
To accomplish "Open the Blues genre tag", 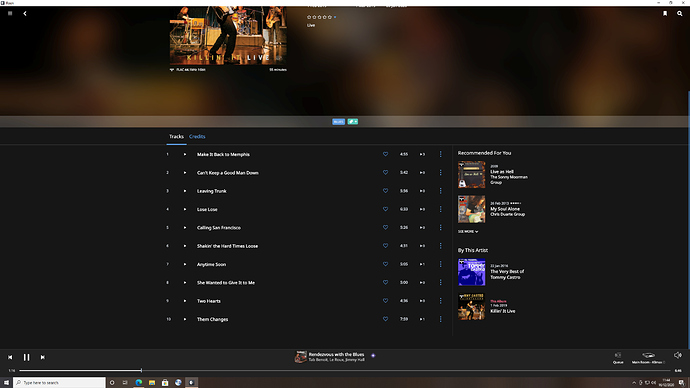I will pyautogui.click(x=338, y=122).
